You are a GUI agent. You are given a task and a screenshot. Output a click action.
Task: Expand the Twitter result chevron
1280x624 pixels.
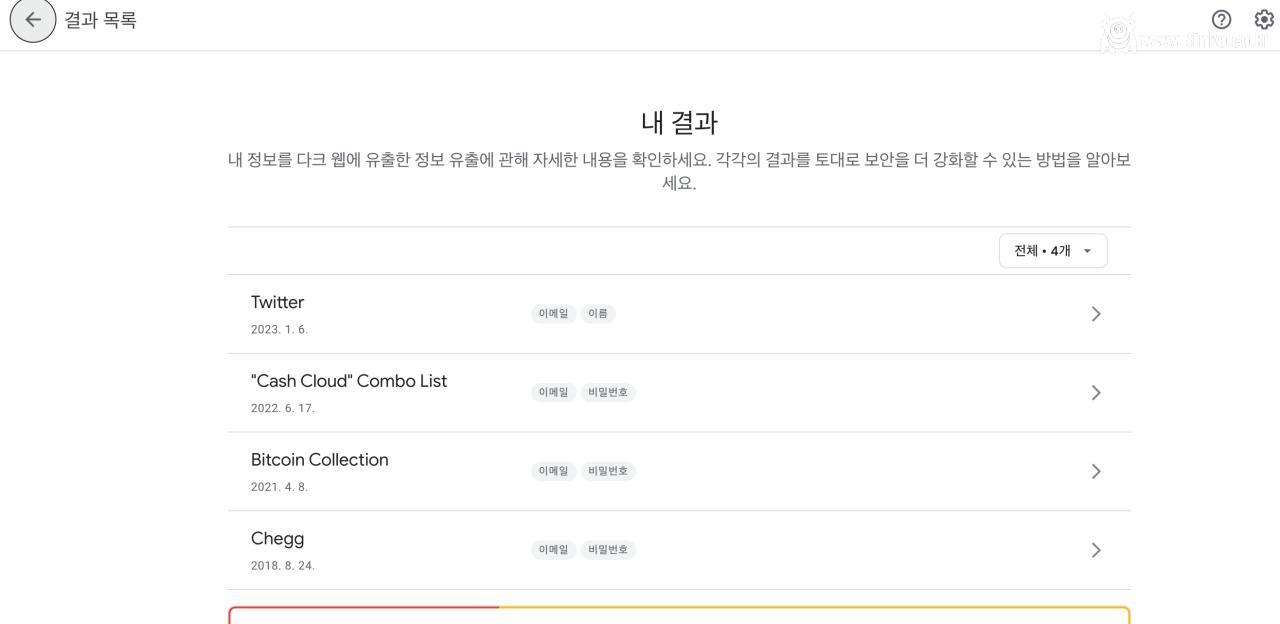pyautogui.click(x=1096, y=314)
